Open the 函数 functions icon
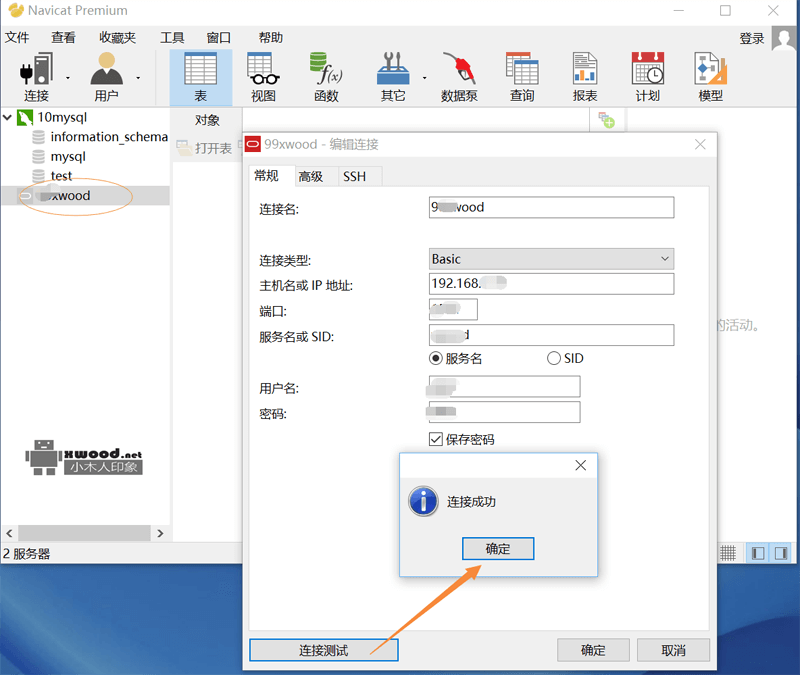The image size is (800, 675). [x=327, y=77]
